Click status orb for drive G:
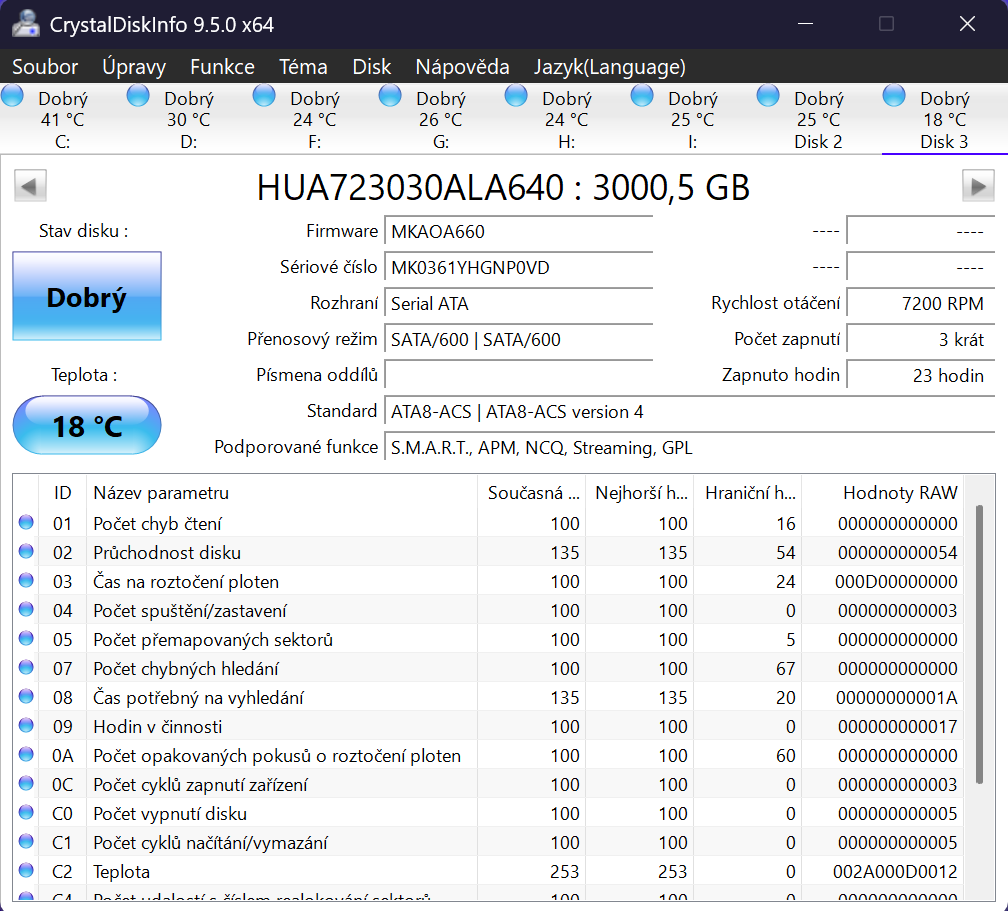The image size is (1008, 911). (390, 96)
